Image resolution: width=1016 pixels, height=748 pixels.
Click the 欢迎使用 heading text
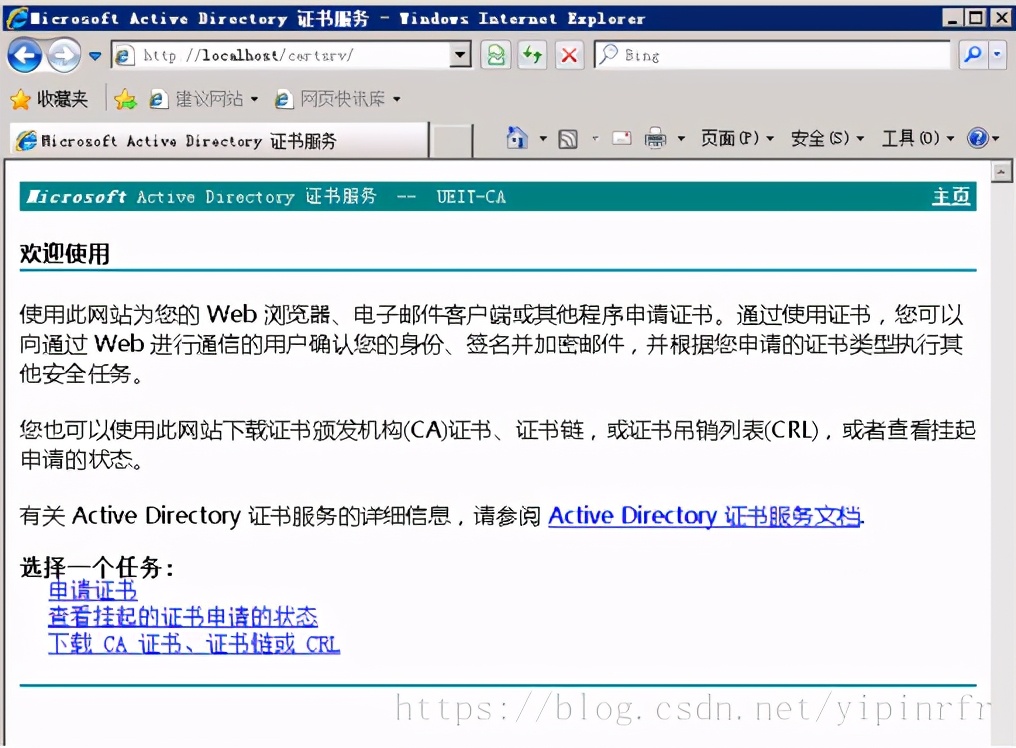pyautogui.click(x=65, y=253)
